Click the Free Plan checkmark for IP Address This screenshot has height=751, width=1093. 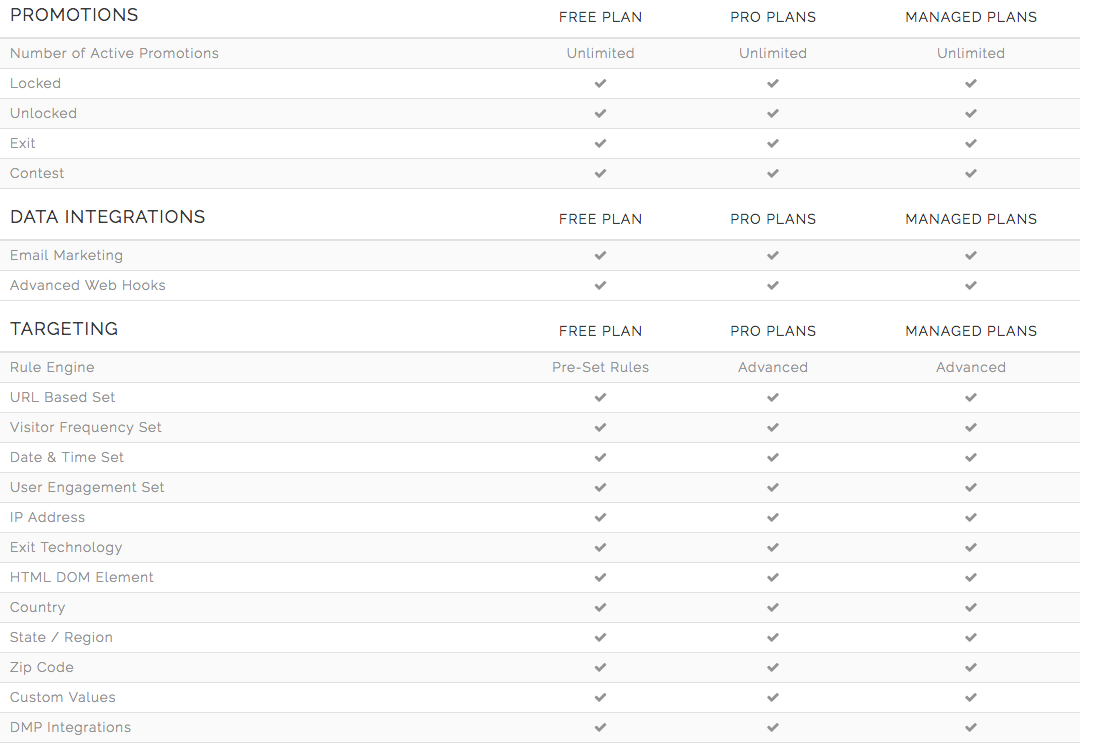click(600, 518)
